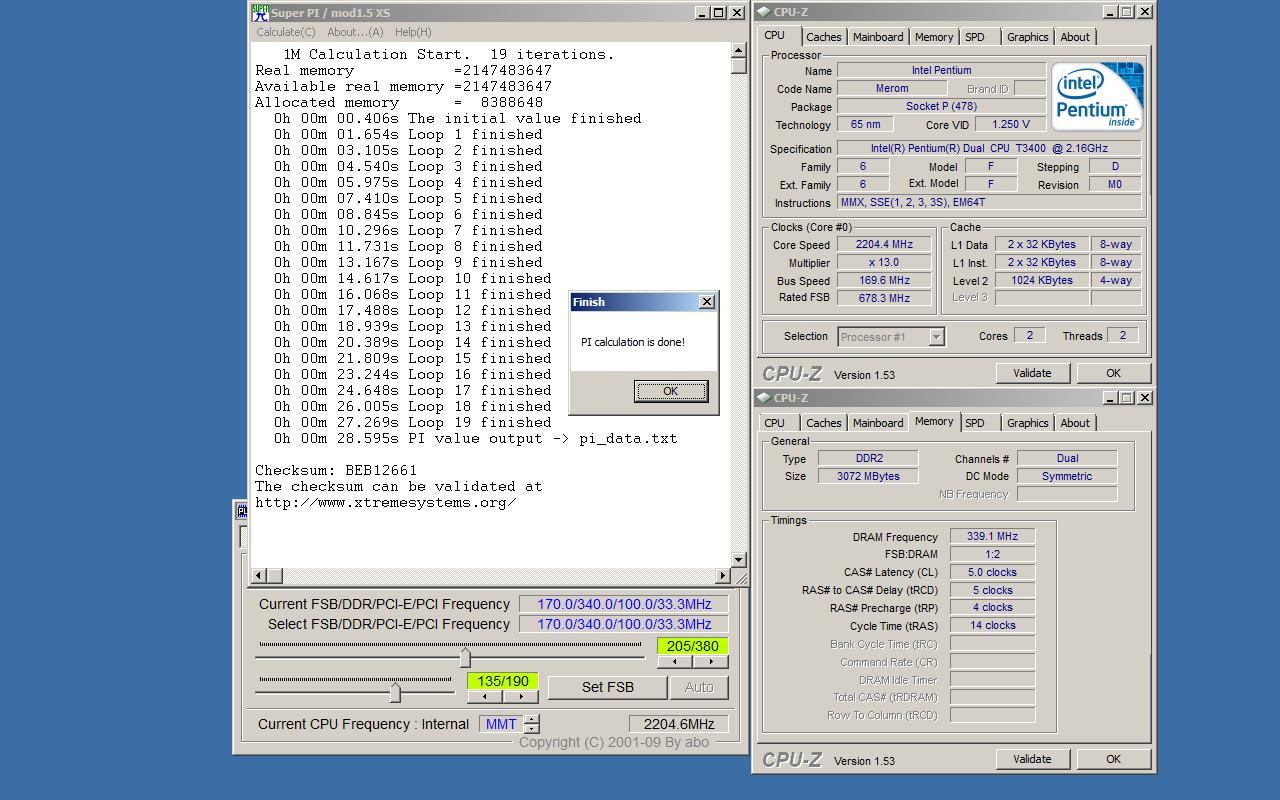Click the bottom CPU-Z window title icon
Viewport: 1280px width, 800px height.
click(x=764, y=398)
